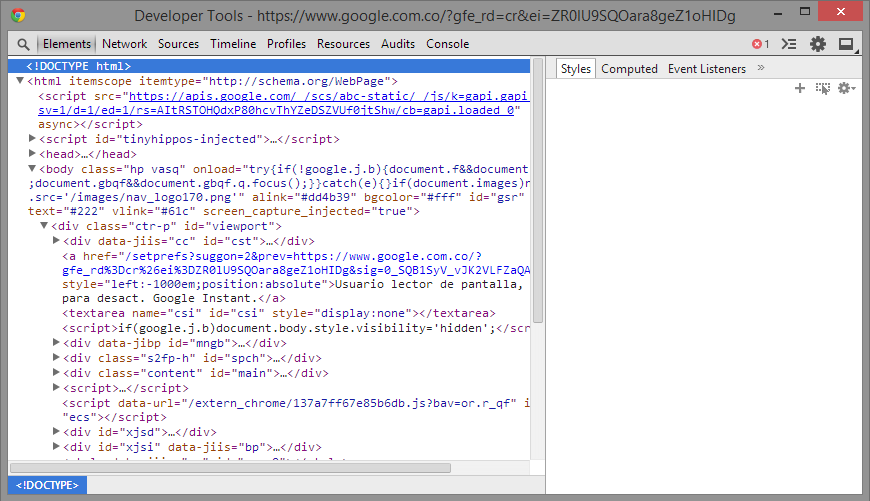Screen dimensions: 870x501
Task: Add new style rule plus icon
Action: pyautogui.click(x=800, y=88)
